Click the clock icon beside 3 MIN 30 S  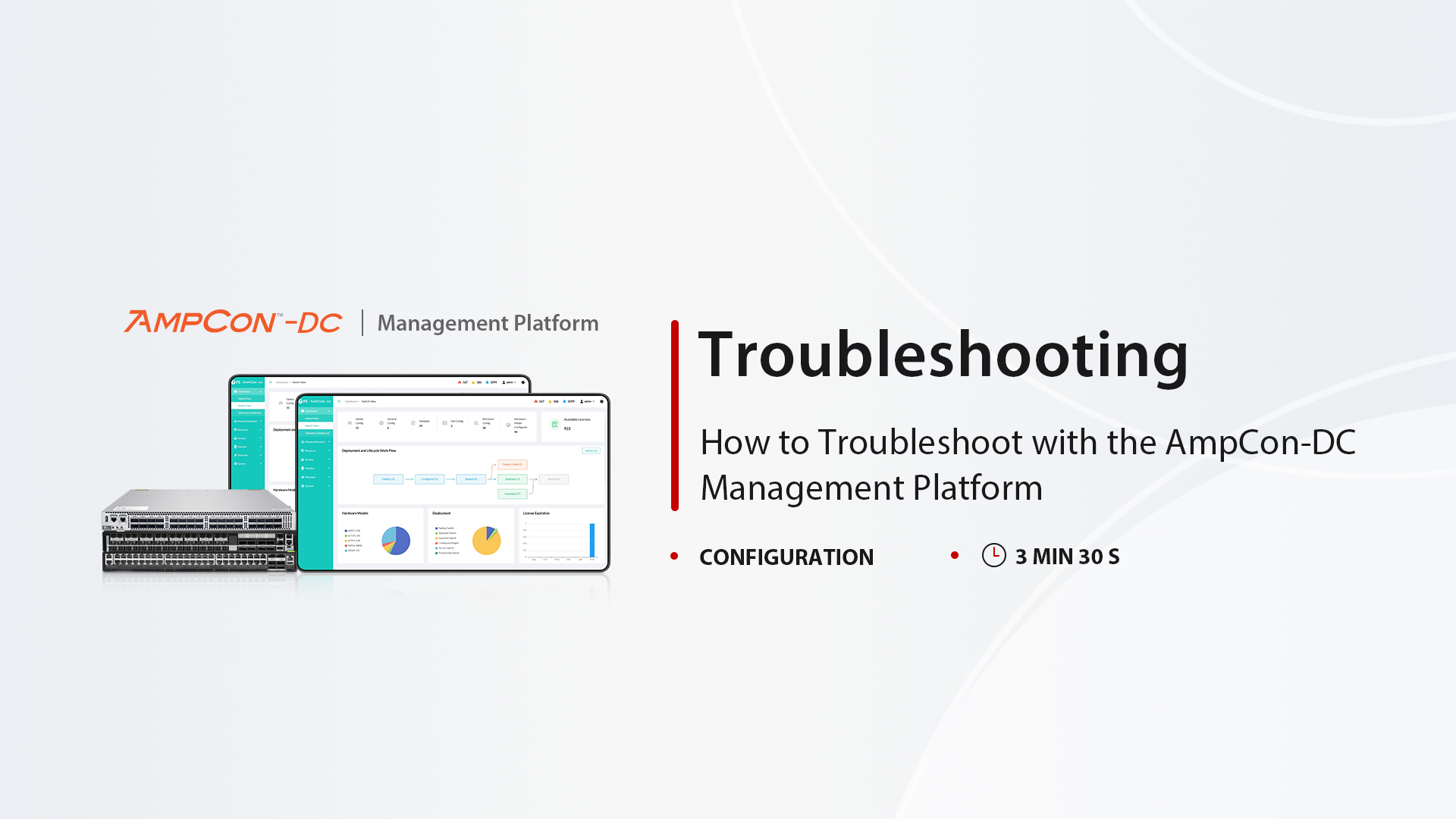point(993,555)
